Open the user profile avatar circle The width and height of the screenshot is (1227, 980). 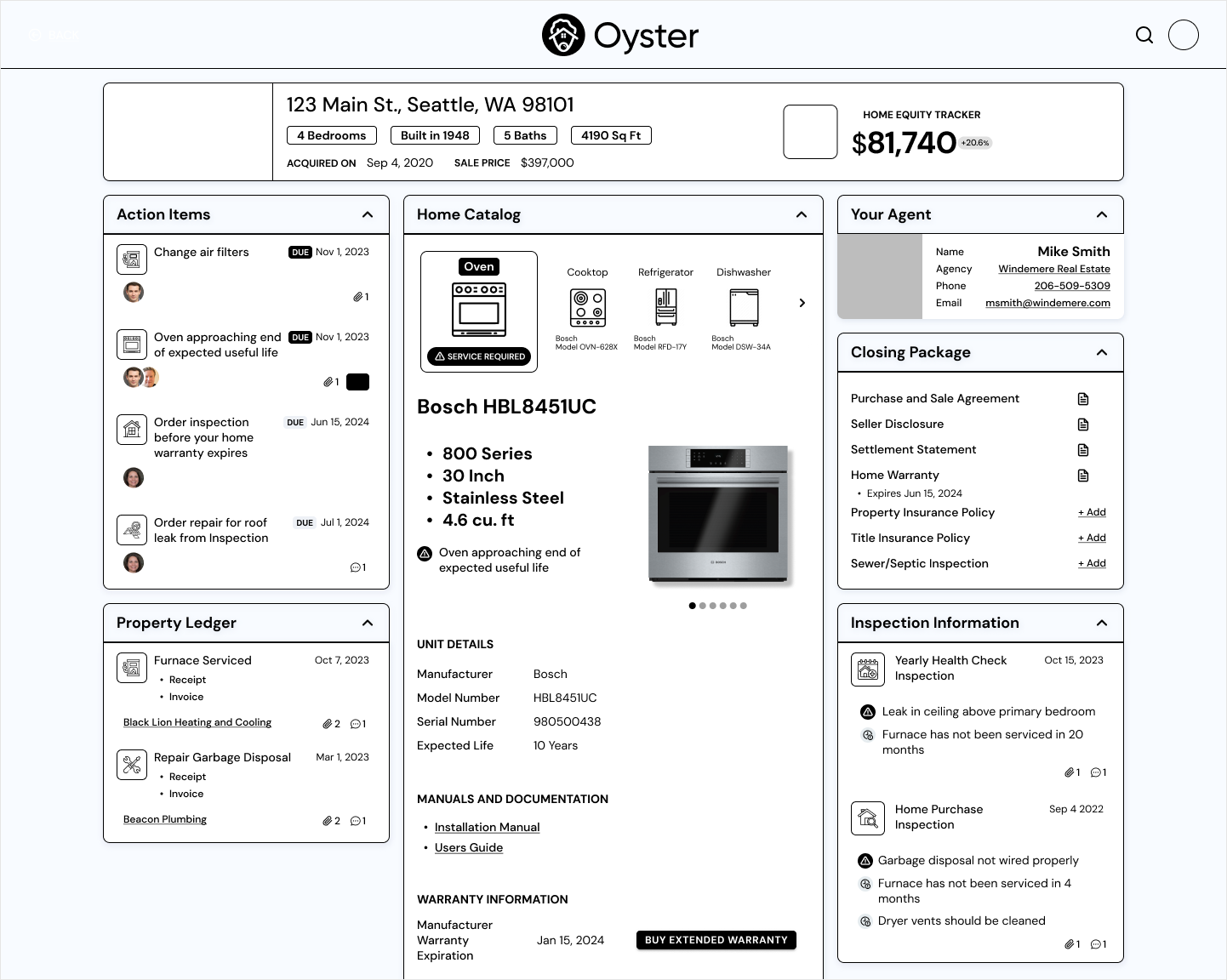point(1184,35)
